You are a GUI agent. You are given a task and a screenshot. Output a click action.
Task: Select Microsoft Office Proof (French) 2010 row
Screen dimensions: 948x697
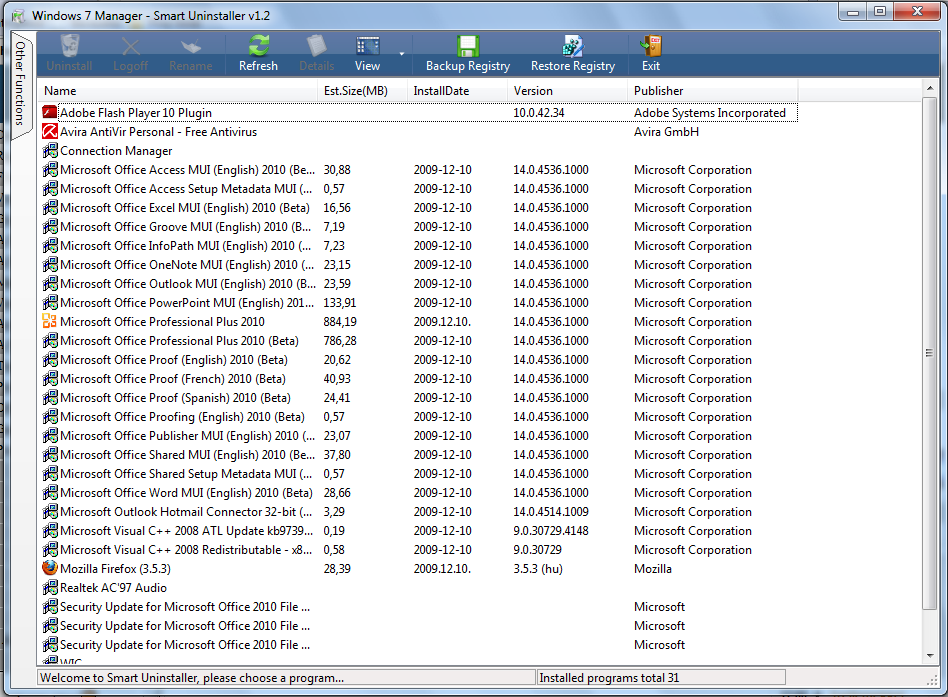(x=420, y=378)
